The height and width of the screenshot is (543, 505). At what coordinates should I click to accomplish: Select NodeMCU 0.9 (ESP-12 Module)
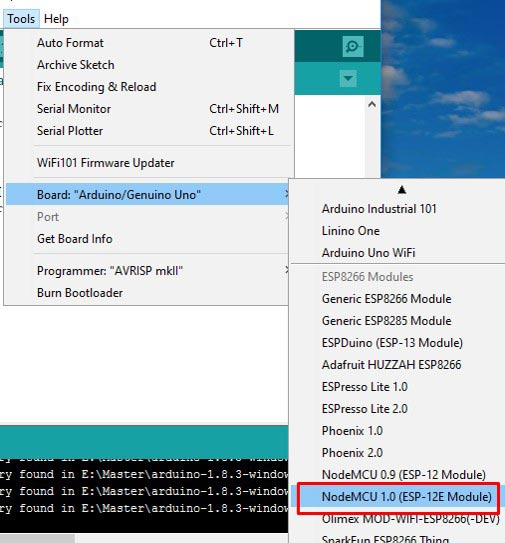click(398, 474)
